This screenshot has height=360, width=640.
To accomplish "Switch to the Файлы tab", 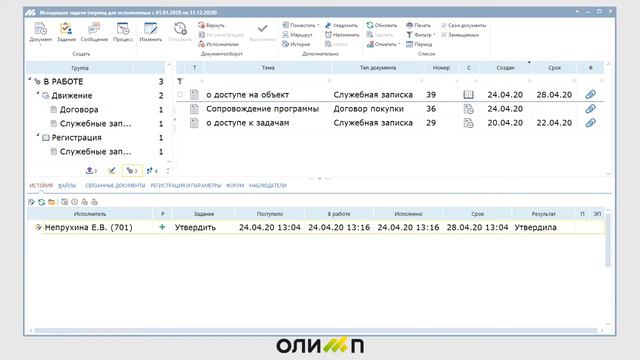I will 67,185.
